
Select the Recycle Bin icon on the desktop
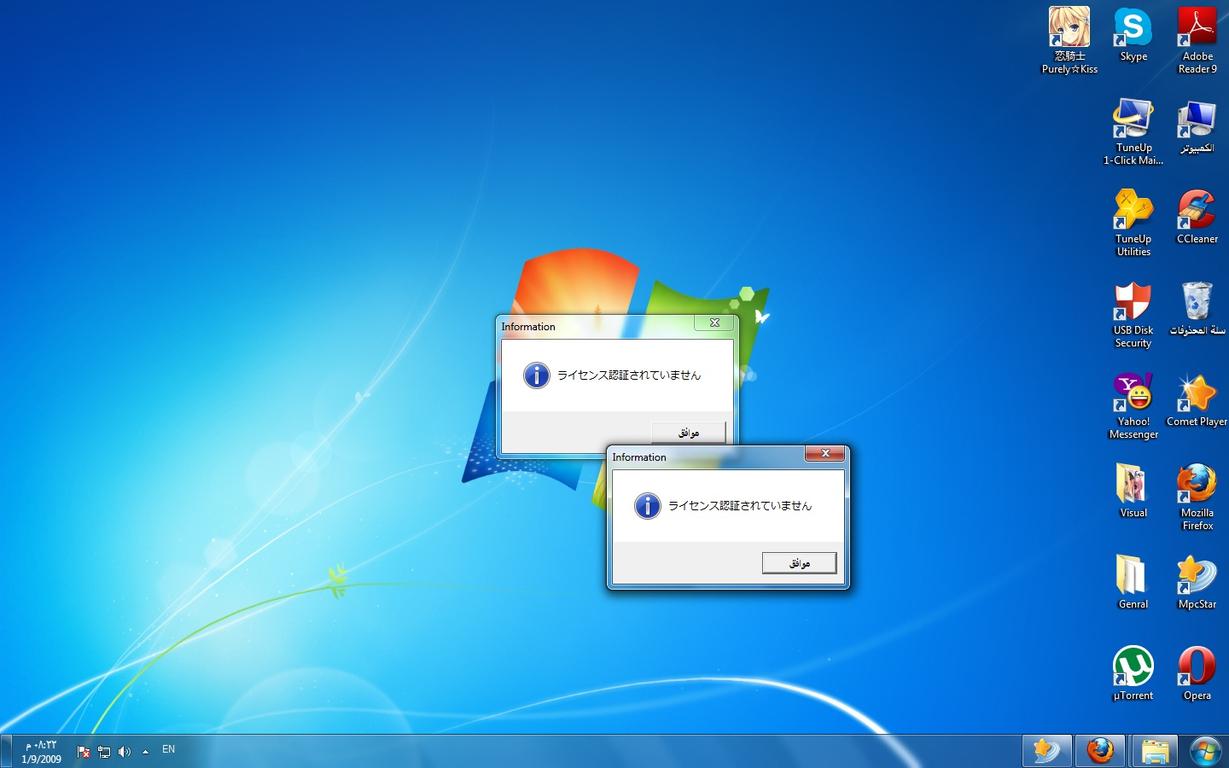pos(1196,302)
